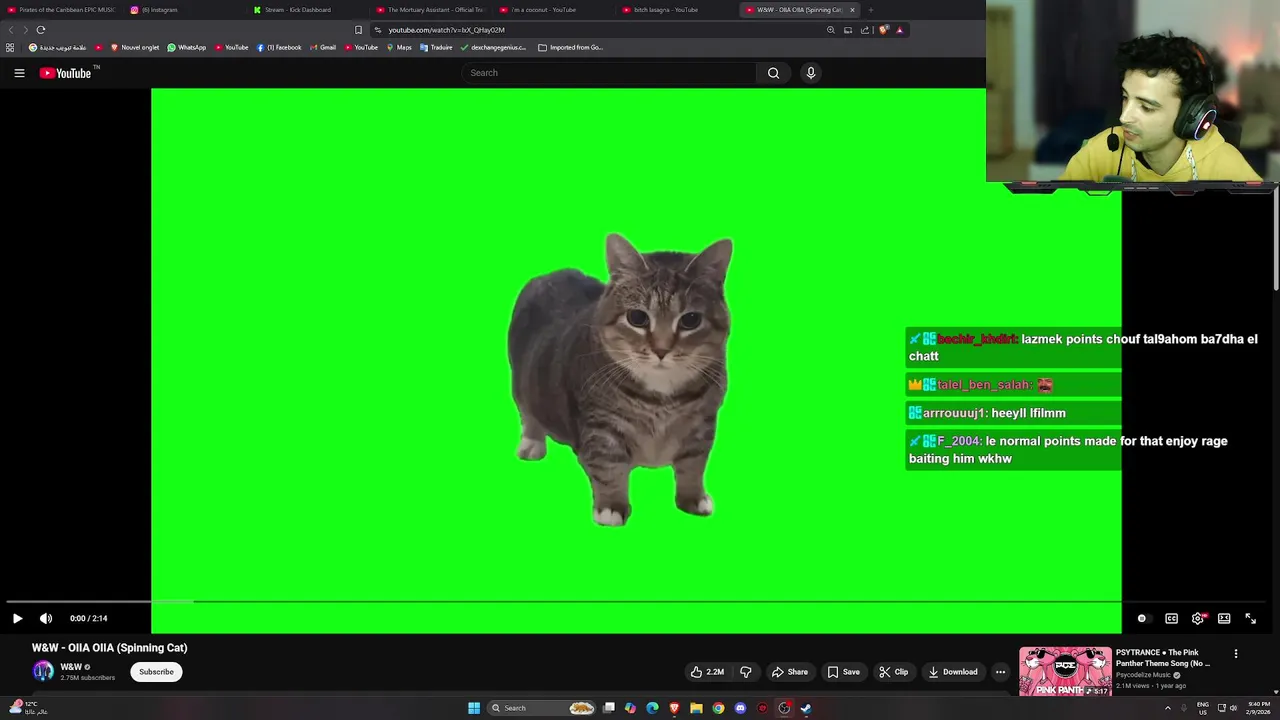Open Brave Rewards triangle icon

(899, 30)
